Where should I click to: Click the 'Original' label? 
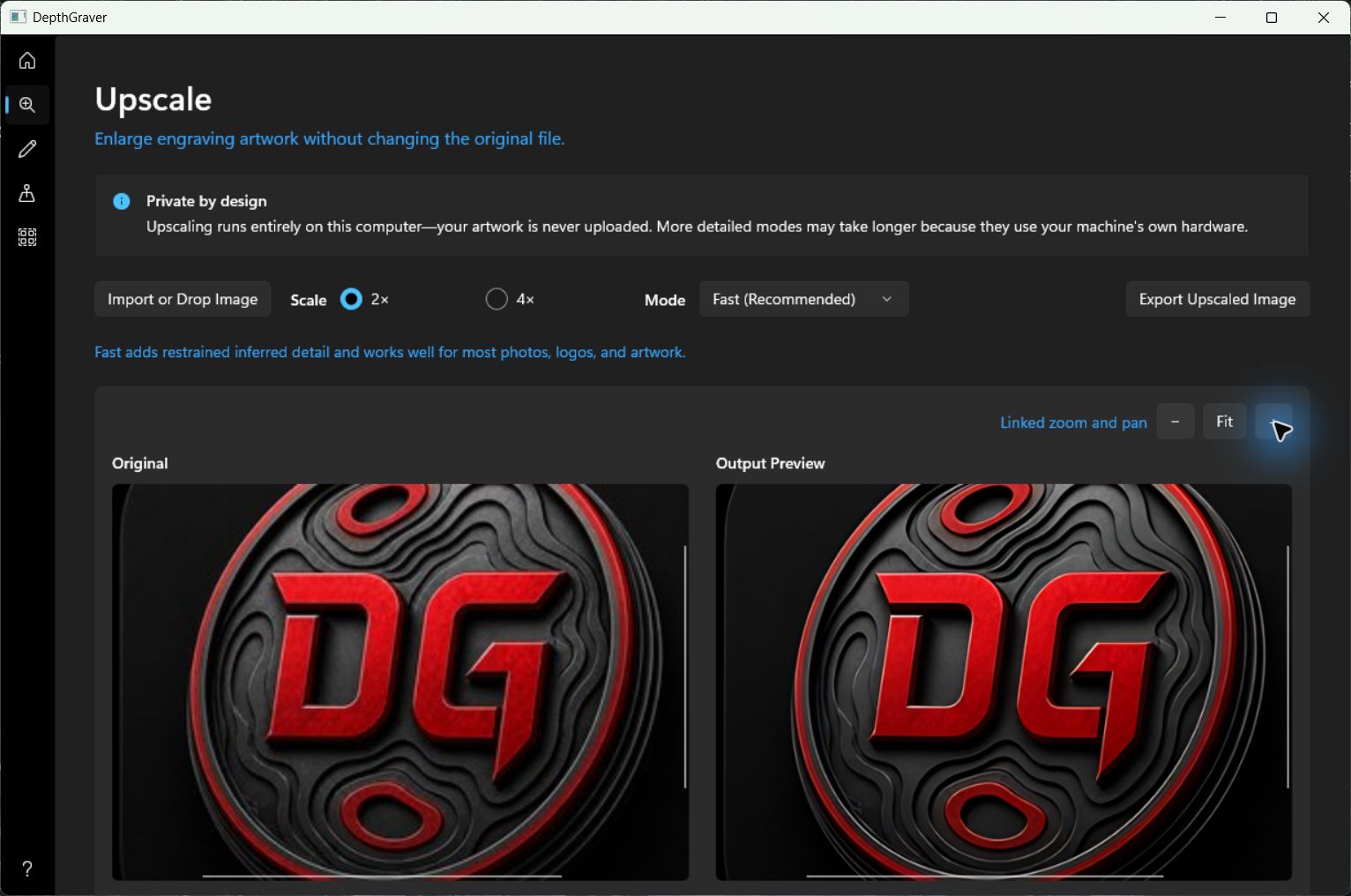139,463
